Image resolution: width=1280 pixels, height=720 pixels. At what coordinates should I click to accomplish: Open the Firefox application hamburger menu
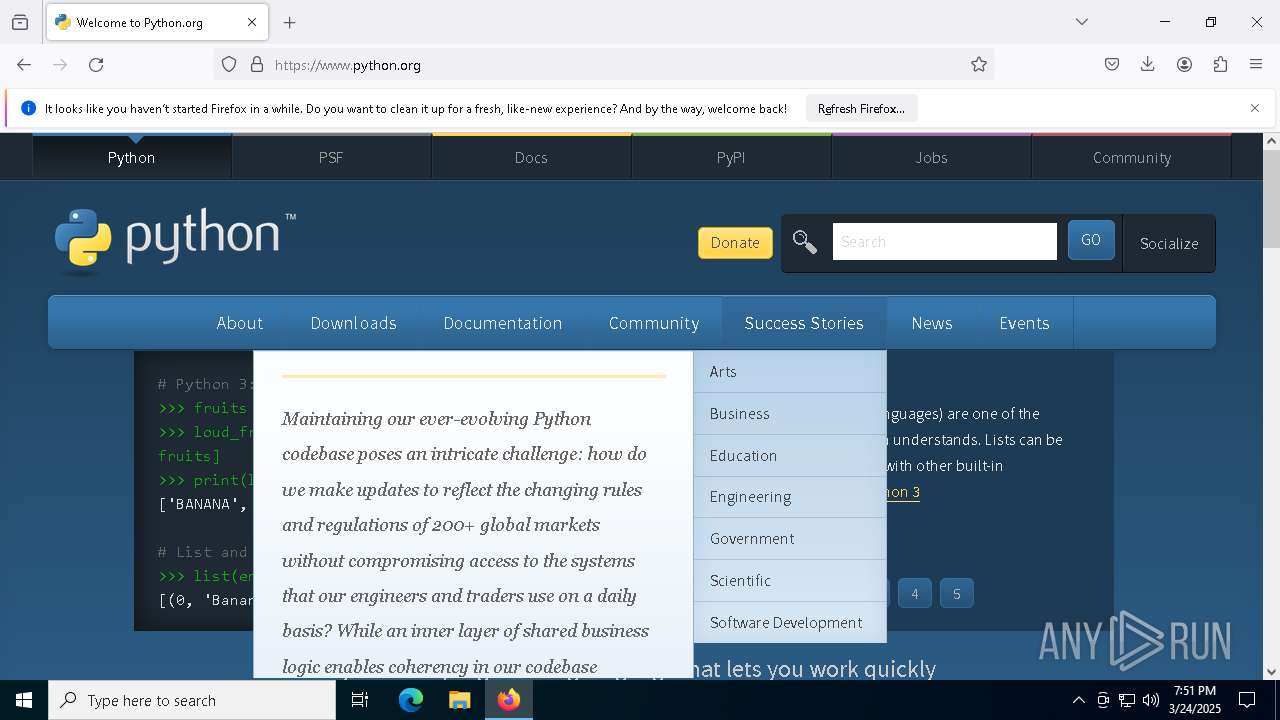click(x=1257, y=65)
